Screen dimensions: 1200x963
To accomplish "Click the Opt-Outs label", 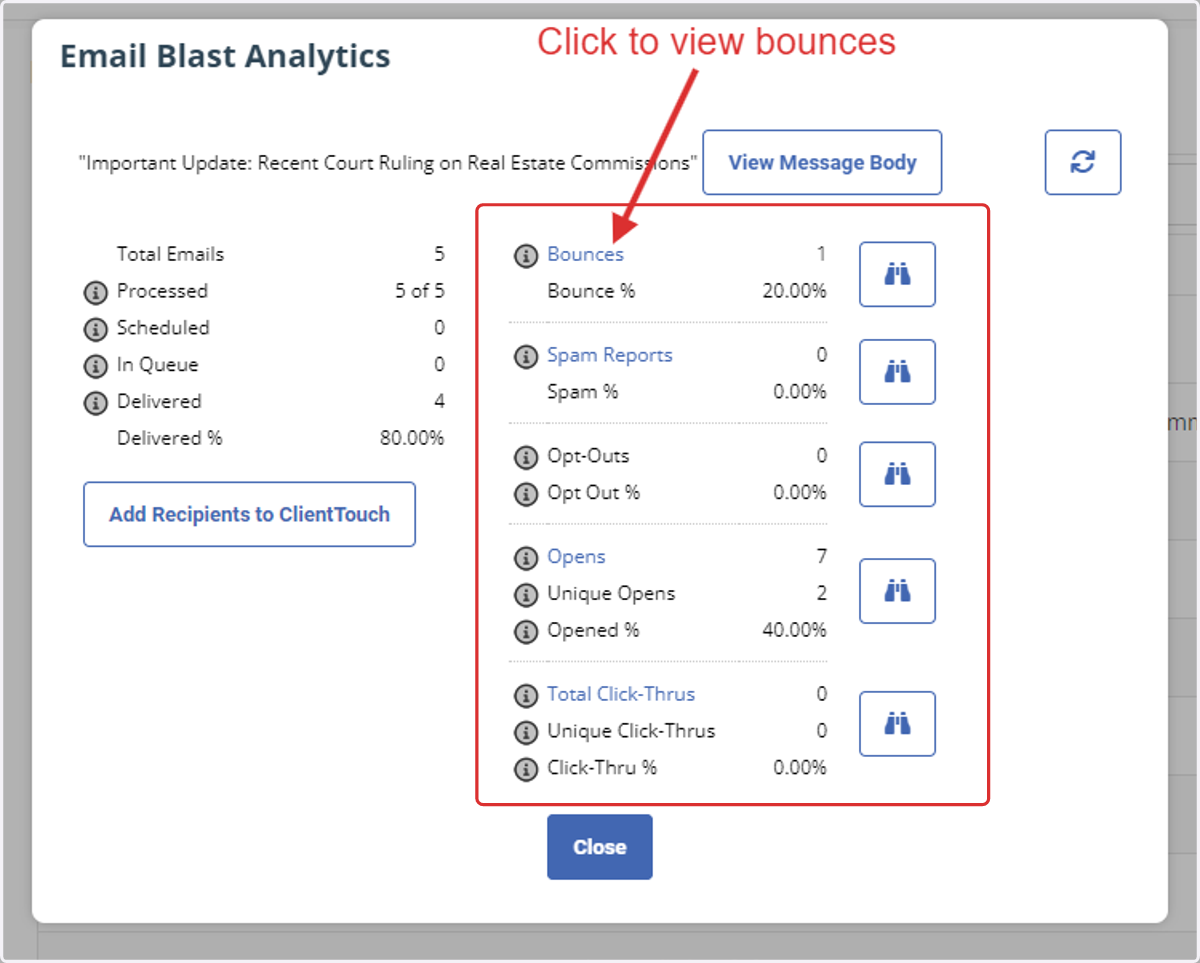I will pyautogui.click(x=588, y=456).
